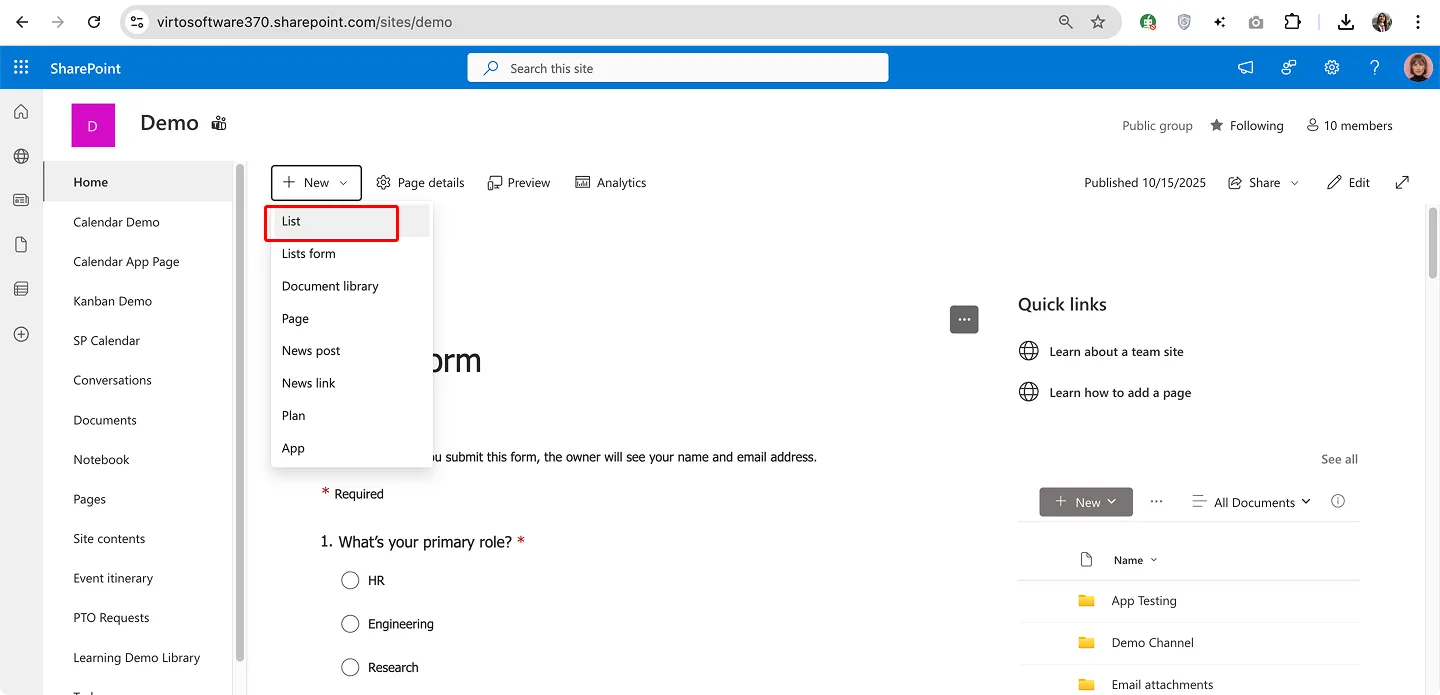Open the My sites globe icon
The image size is (1440, 695).
[20, 155]
